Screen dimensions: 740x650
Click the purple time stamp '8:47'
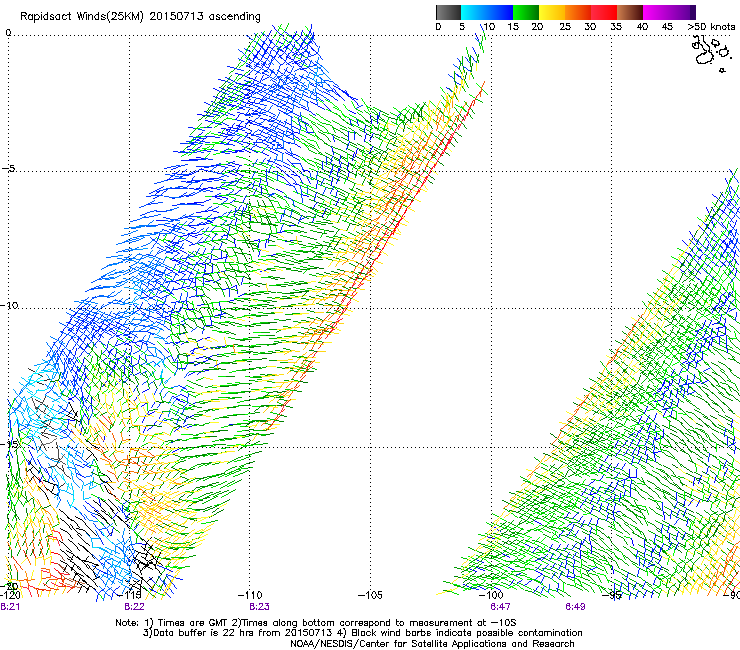point(500,607)
